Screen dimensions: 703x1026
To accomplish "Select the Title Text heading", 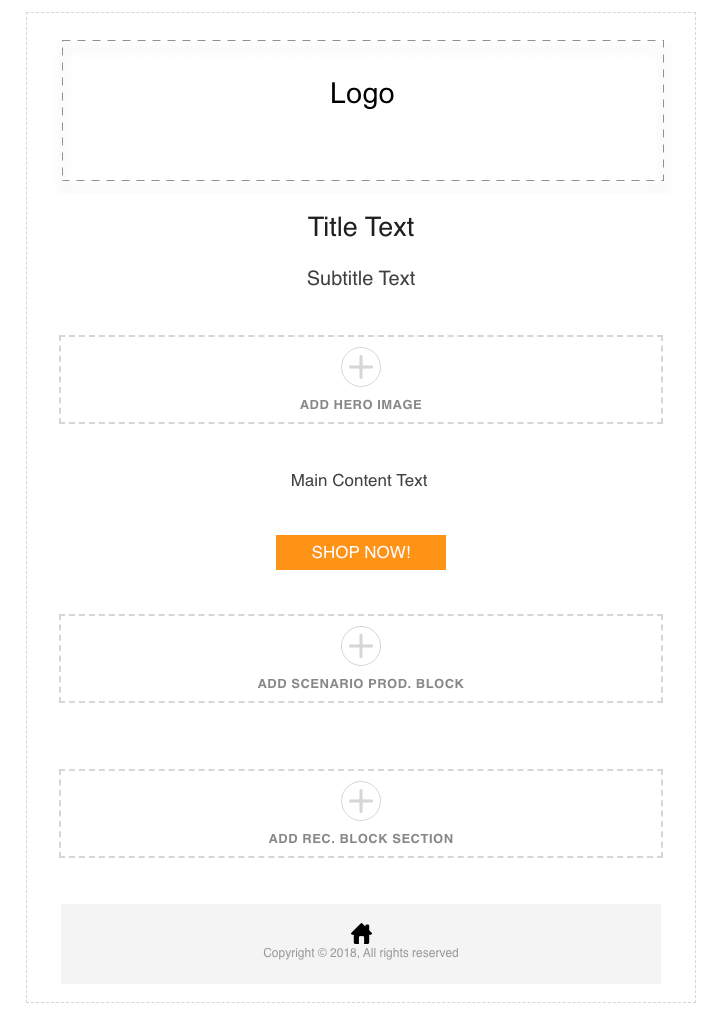I will [x=361, y=227].
